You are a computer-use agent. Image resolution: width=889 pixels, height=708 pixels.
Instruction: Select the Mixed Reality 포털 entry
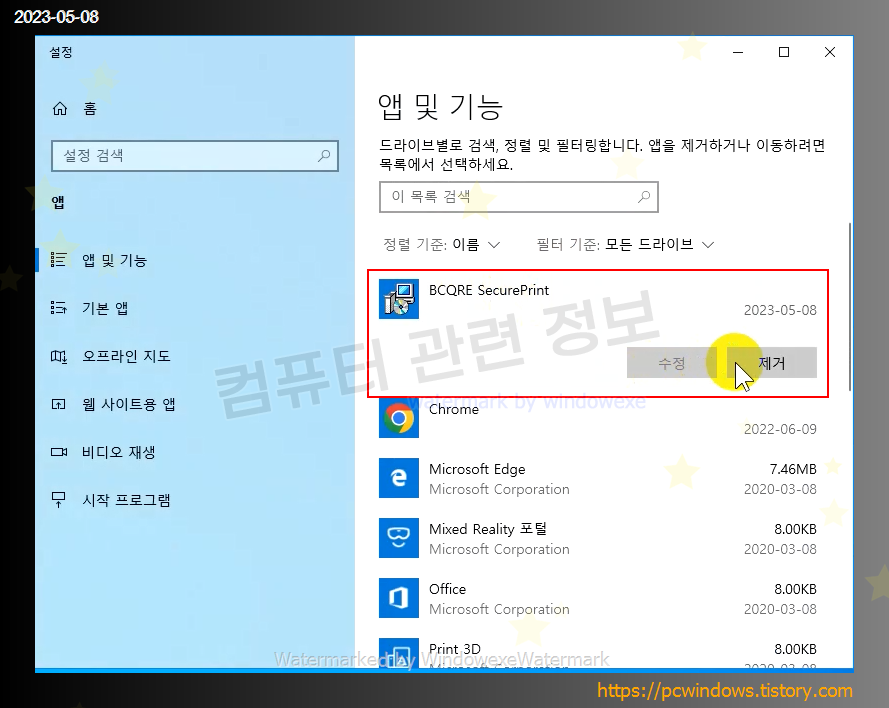488,529
